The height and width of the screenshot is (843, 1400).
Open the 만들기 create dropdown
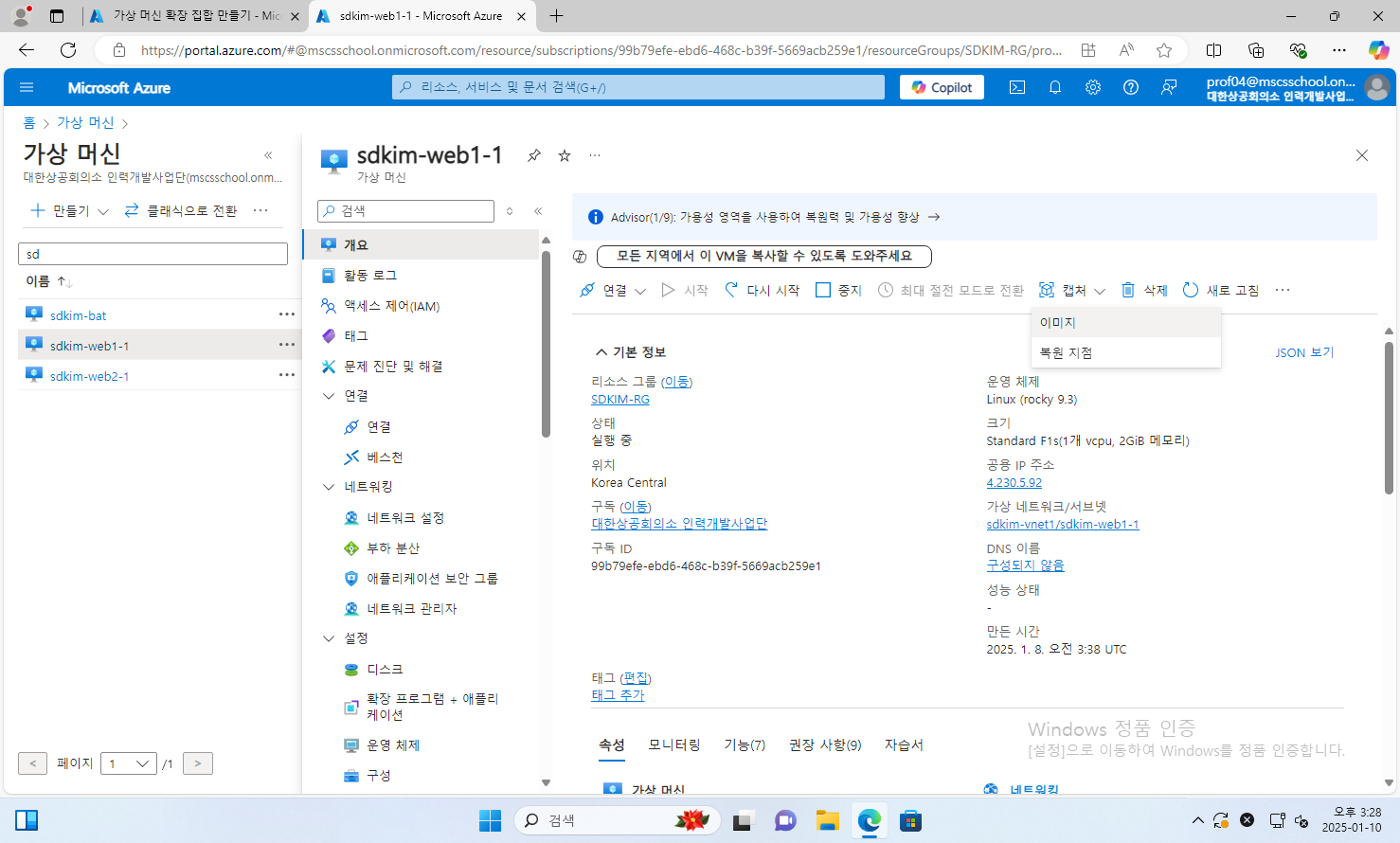click(70, 210)
